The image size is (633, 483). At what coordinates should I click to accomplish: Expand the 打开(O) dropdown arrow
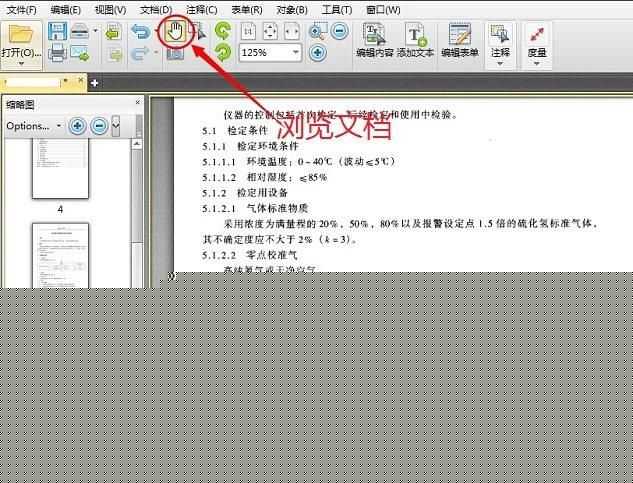21,64
